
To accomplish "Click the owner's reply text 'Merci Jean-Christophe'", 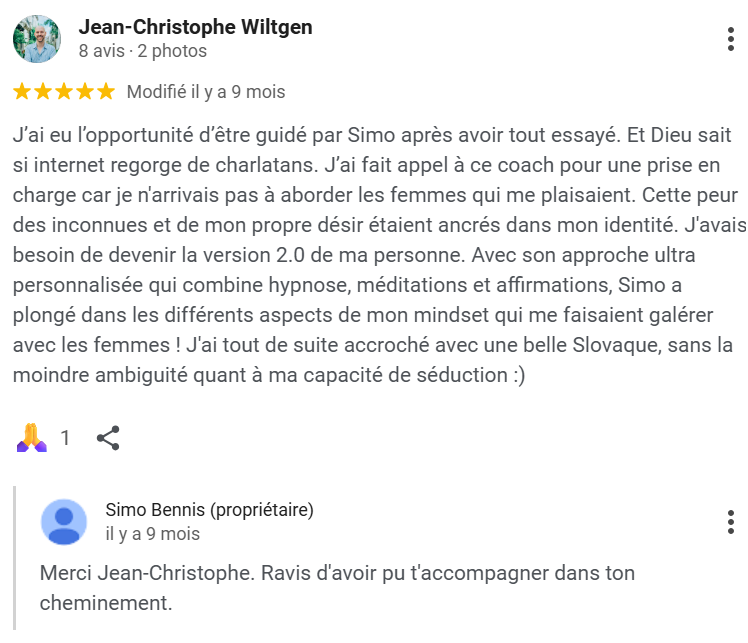I will coord(337,588).
